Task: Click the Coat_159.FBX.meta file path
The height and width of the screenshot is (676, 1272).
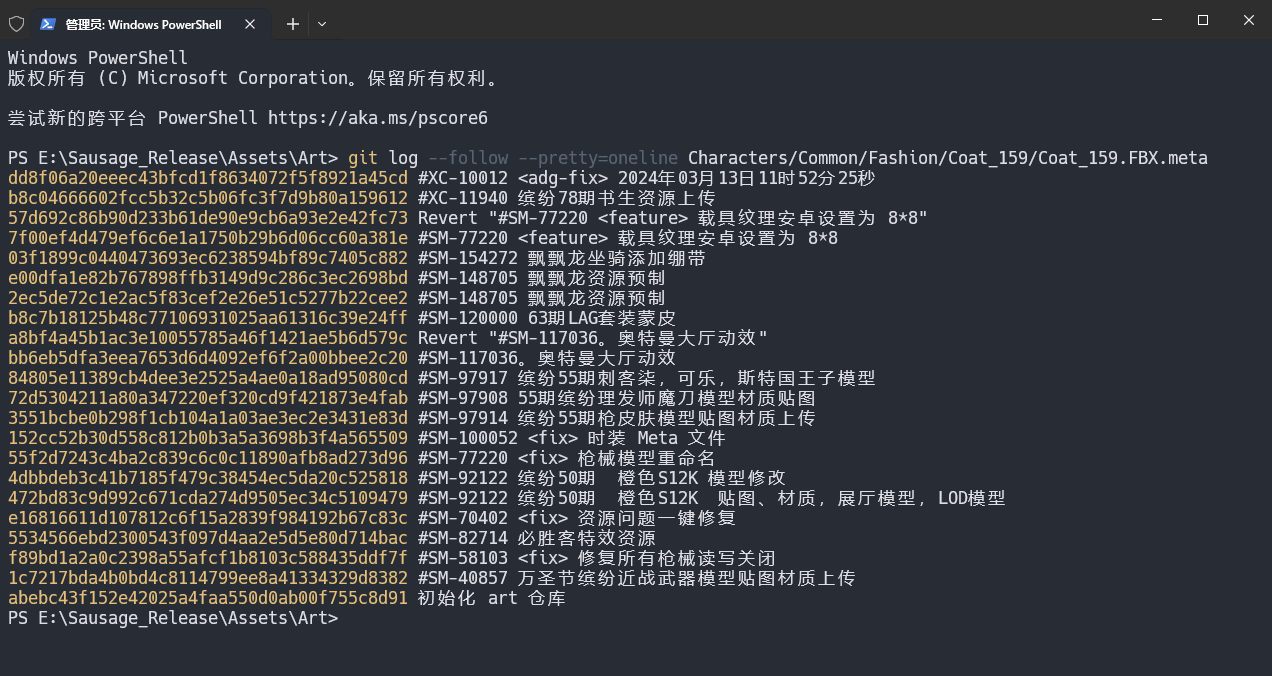Action: (x=947, y=158)
